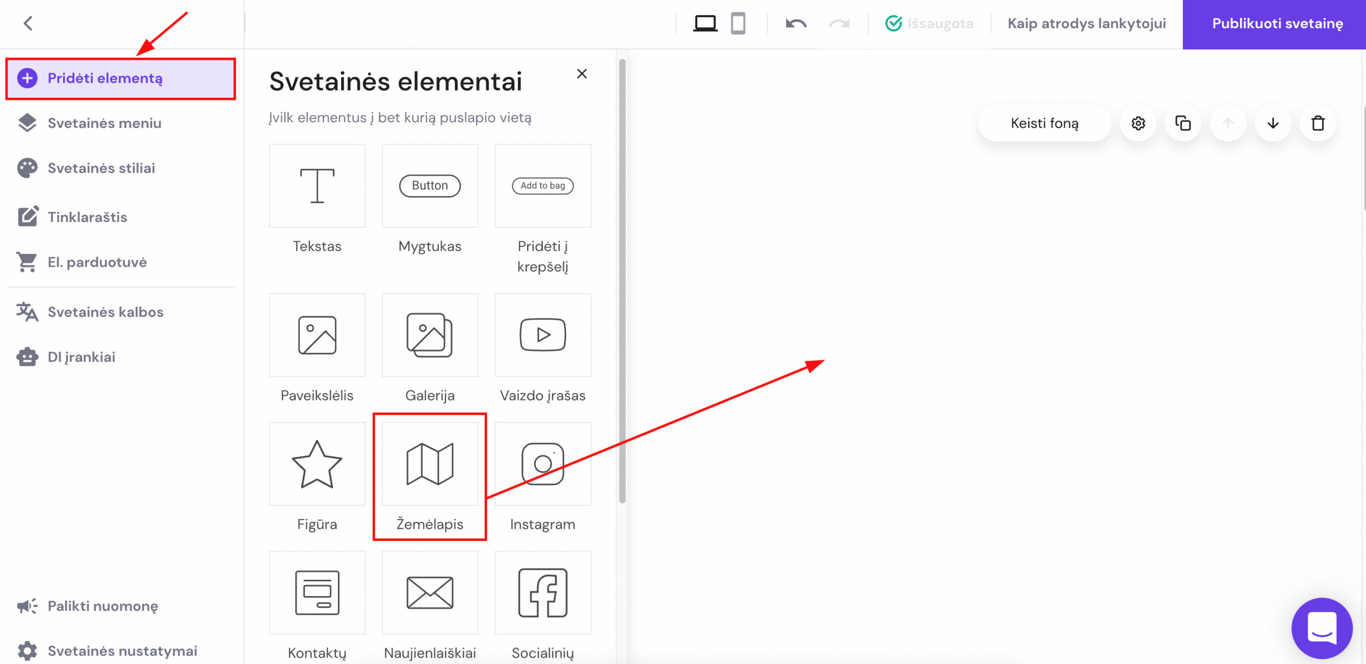The image size is (1366, 664).
Task: Undo the last change
Action: coord(796,23)
